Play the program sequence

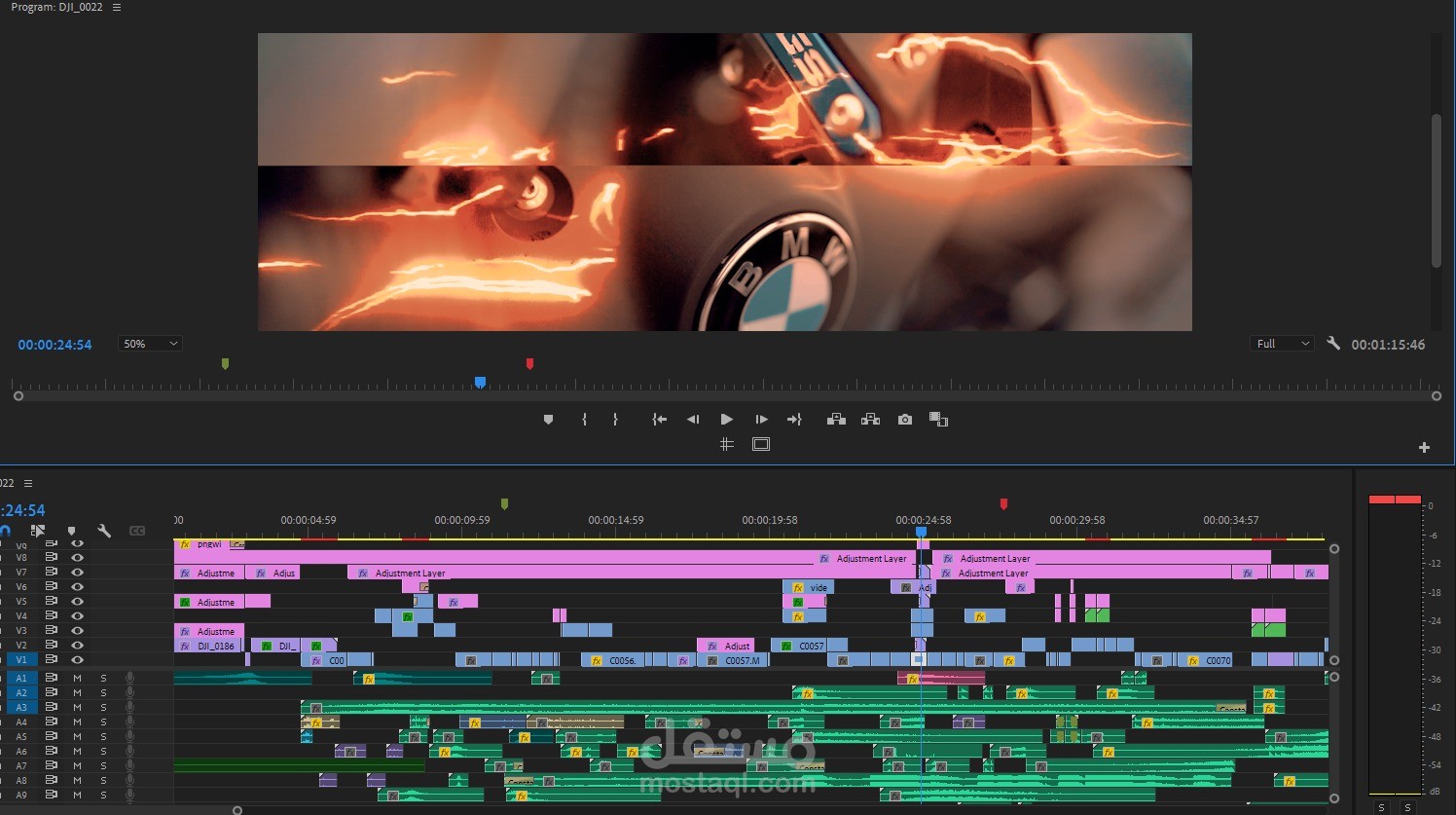pos(726,420)
